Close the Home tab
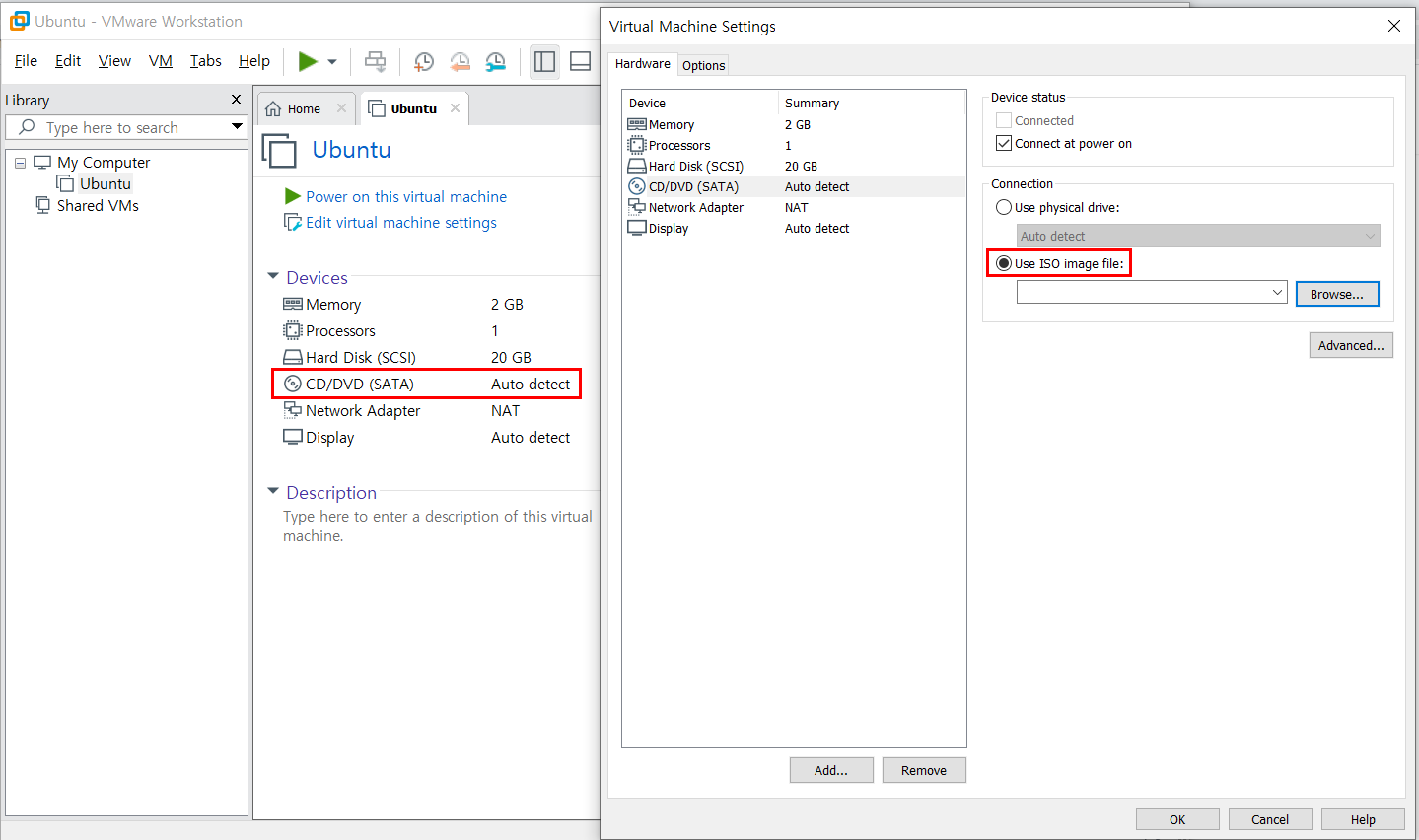 [x=341, y=107]
